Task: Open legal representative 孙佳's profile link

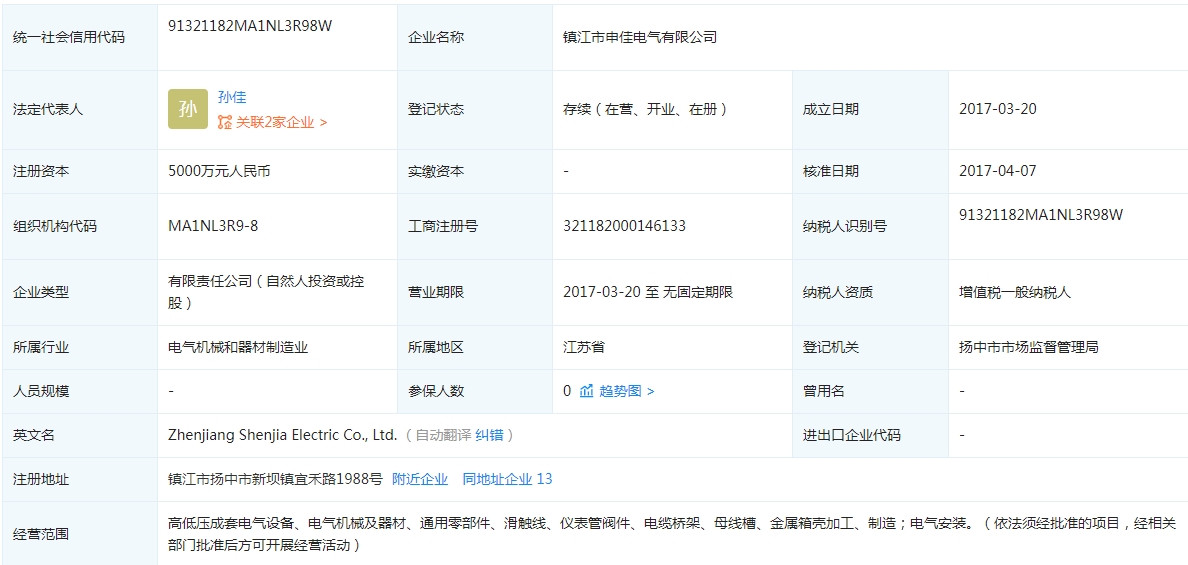Action: 232,97
